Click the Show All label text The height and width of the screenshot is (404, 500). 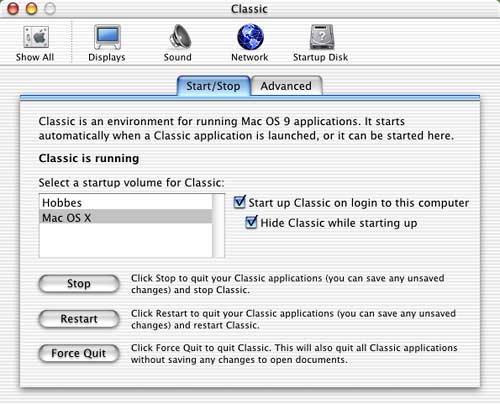(x=35, y=57)
